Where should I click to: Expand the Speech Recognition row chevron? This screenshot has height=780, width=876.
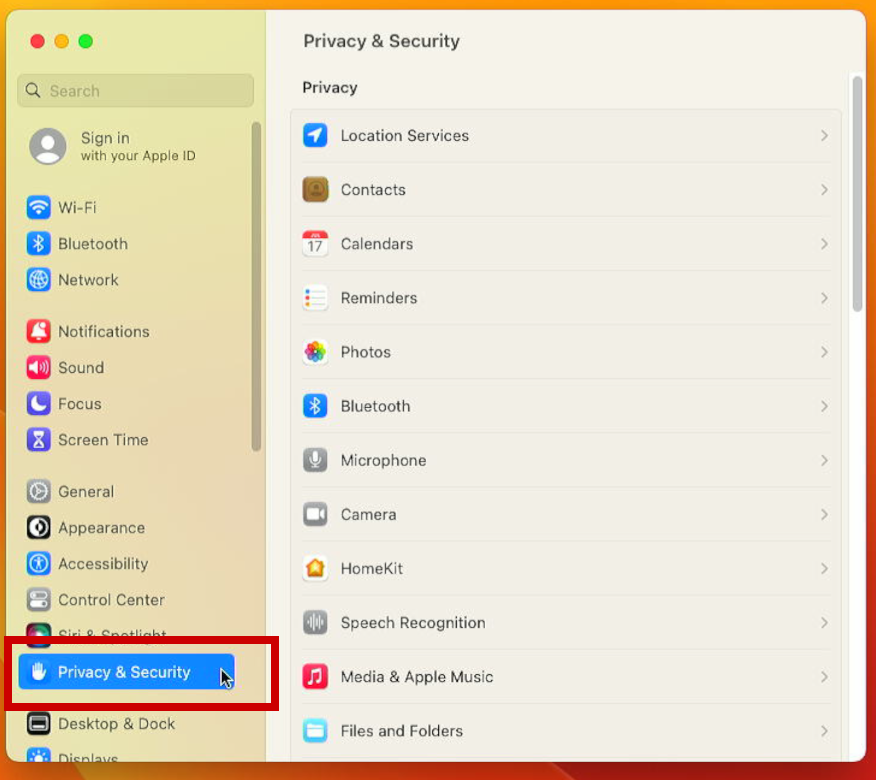(824, 622)
